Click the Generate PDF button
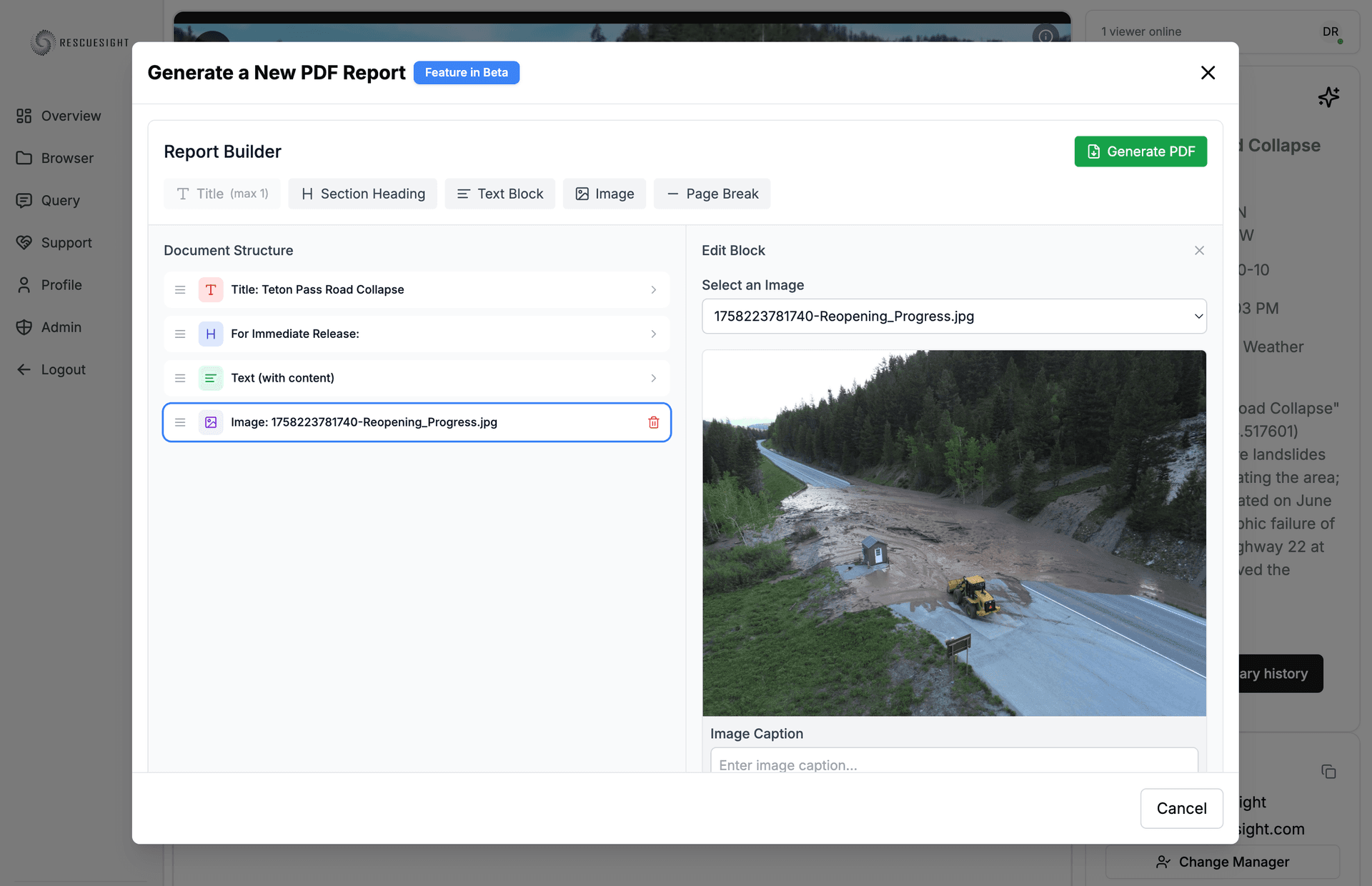This screenshot has width=1372, height=886. pyautogui.click(x=1140, y=151)
